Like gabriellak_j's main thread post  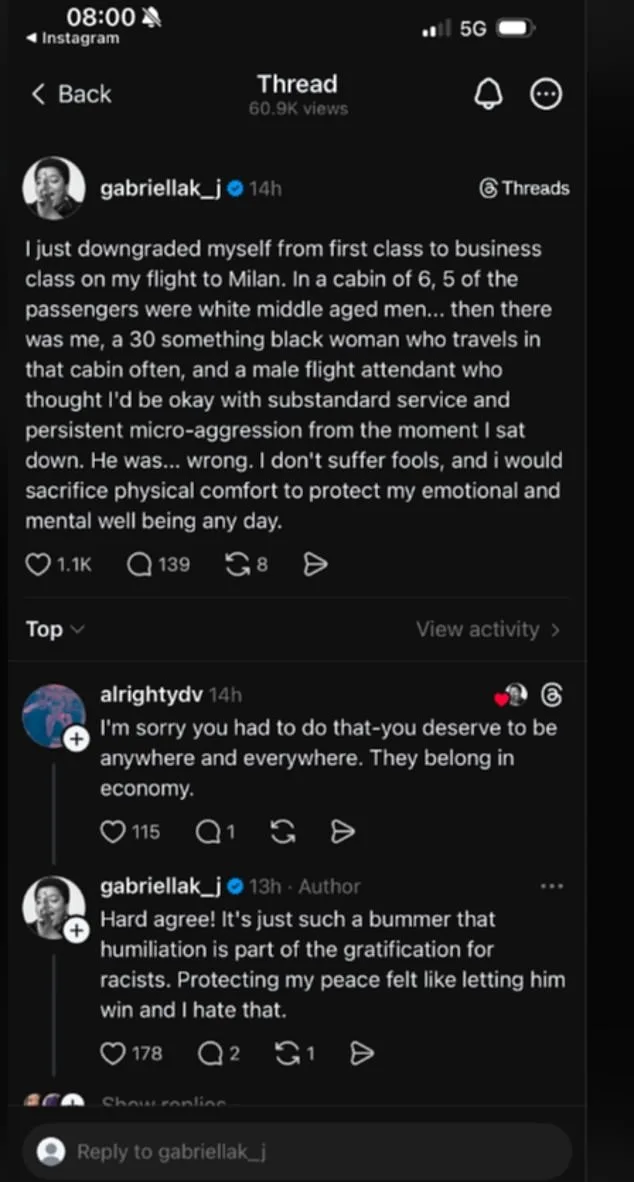pyautogui.click(x=39, y=564)
